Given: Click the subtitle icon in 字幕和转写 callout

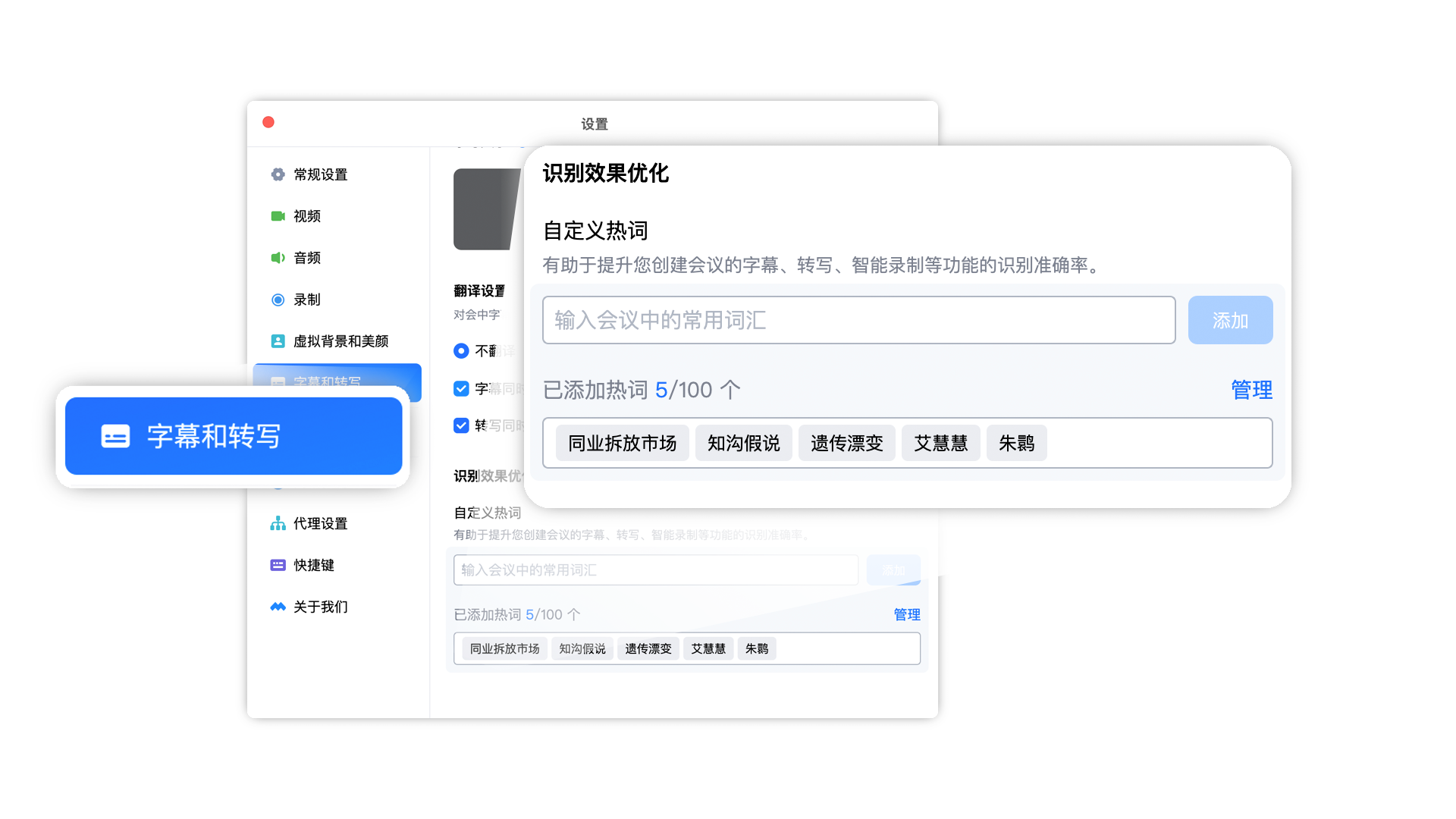Looking at the screenshot, I should 115,436.
